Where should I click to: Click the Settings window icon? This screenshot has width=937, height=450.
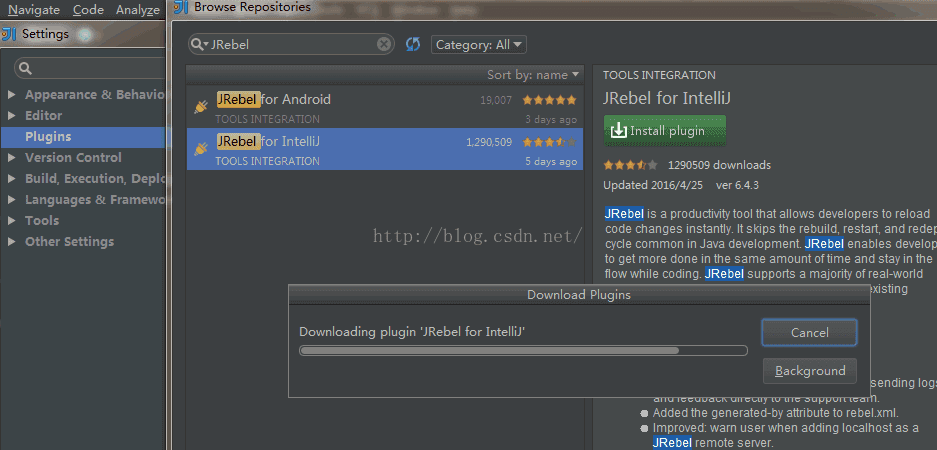coord(9,34)
